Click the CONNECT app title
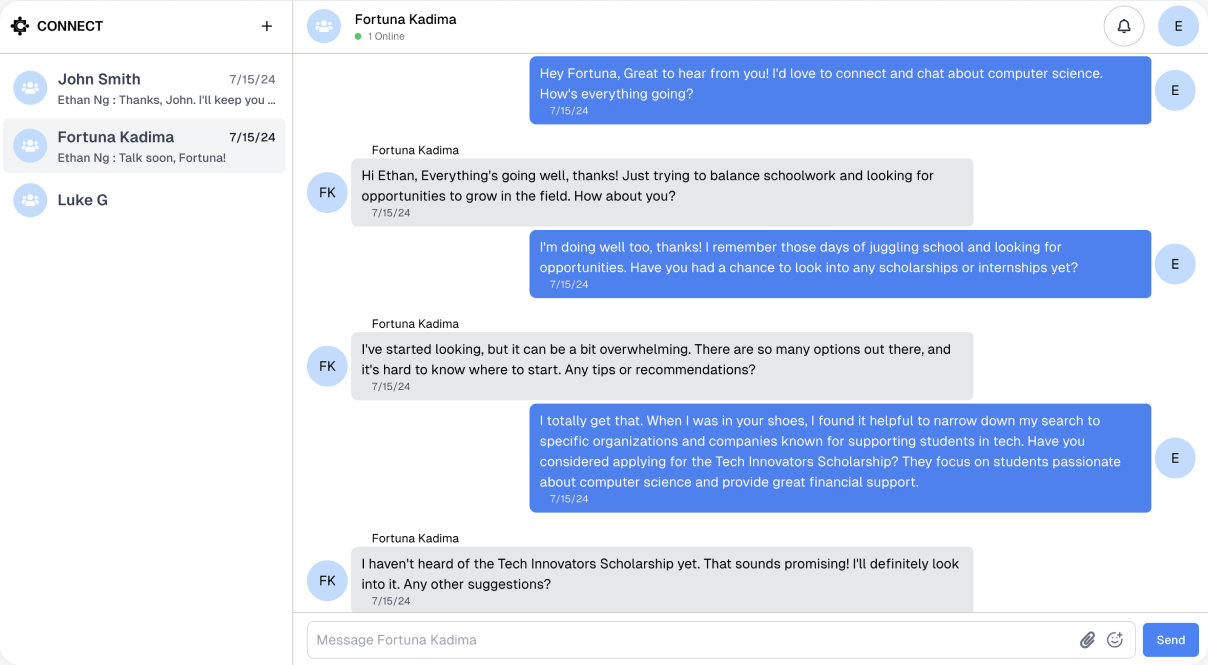Viewport: 1208px width, 665px height. click(x=70, y=26)
